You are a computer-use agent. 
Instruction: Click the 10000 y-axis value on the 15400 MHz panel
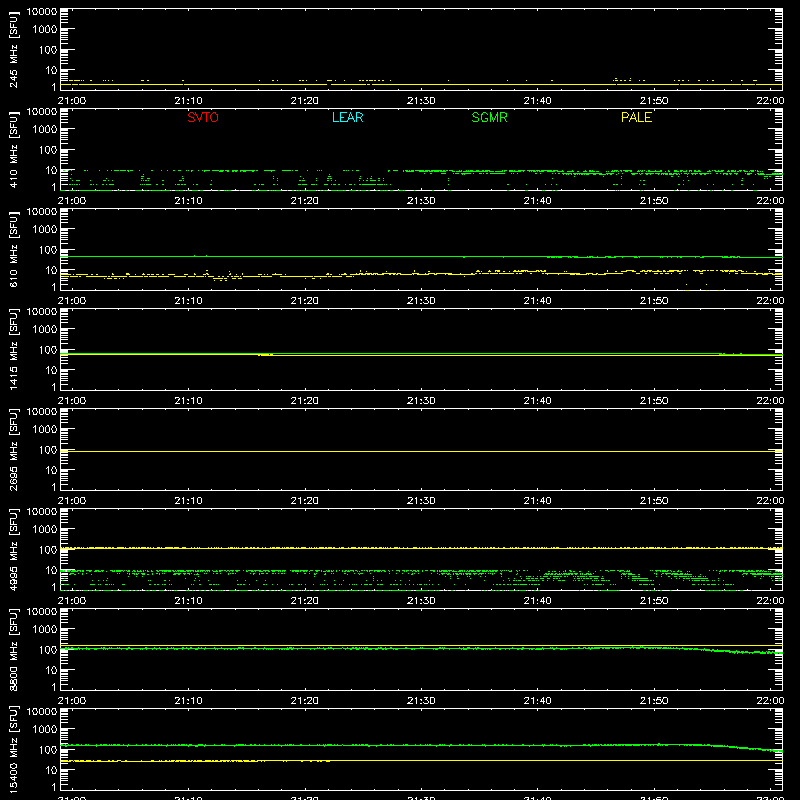click(x=42, y=712)
